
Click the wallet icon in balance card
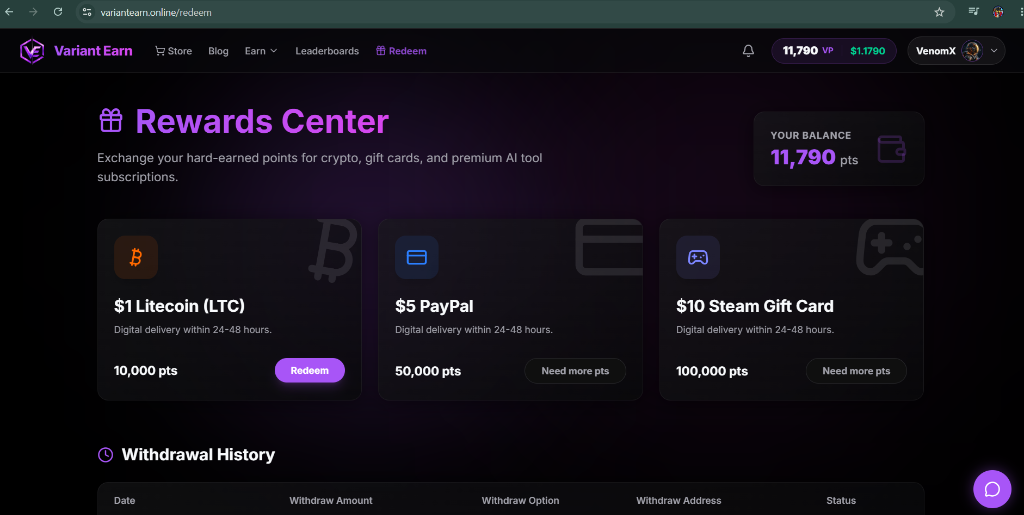pos(891,149)
